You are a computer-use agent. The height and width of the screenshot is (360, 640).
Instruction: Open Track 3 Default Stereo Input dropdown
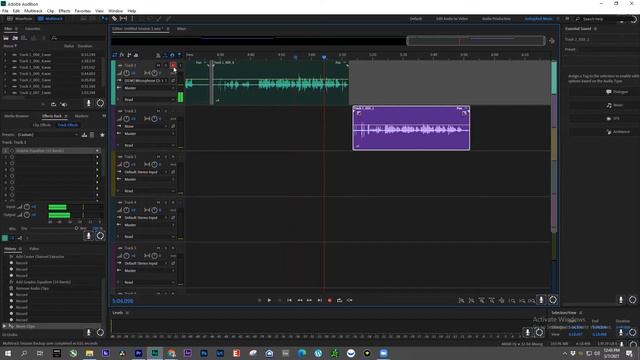click(x=146, y=172)
